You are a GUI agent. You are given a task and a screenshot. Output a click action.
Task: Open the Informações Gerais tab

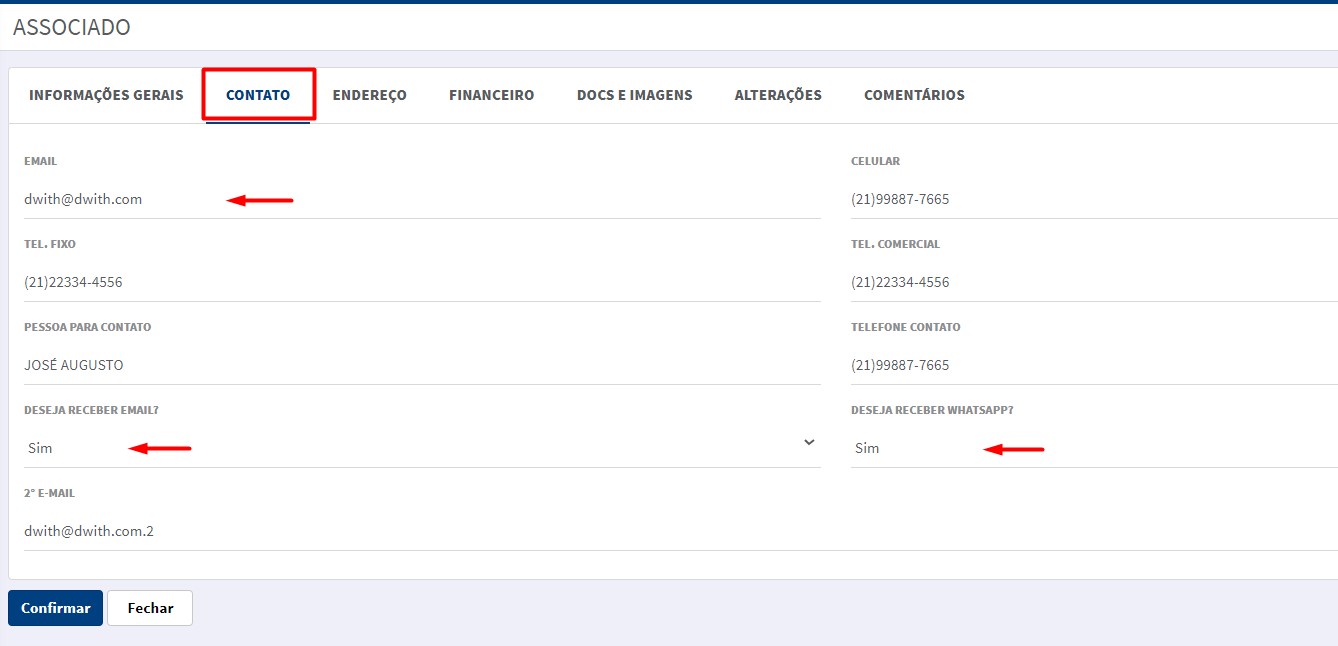(106, 95)
